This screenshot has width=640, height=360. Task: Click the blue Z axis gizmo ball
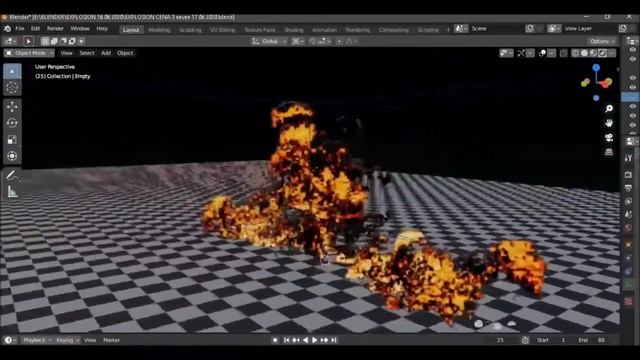point(596,67)
